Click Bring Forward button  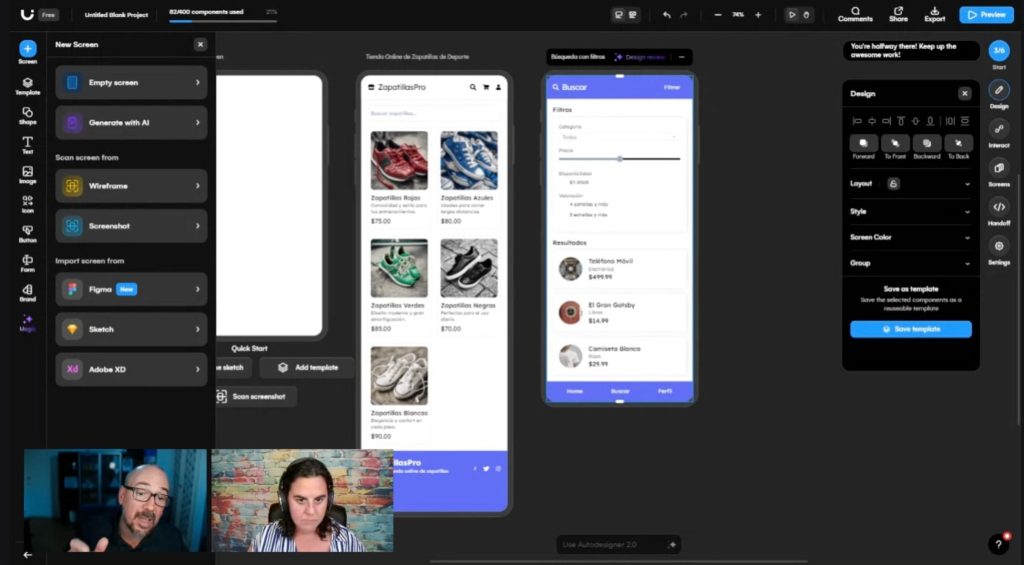click(863, 147)
